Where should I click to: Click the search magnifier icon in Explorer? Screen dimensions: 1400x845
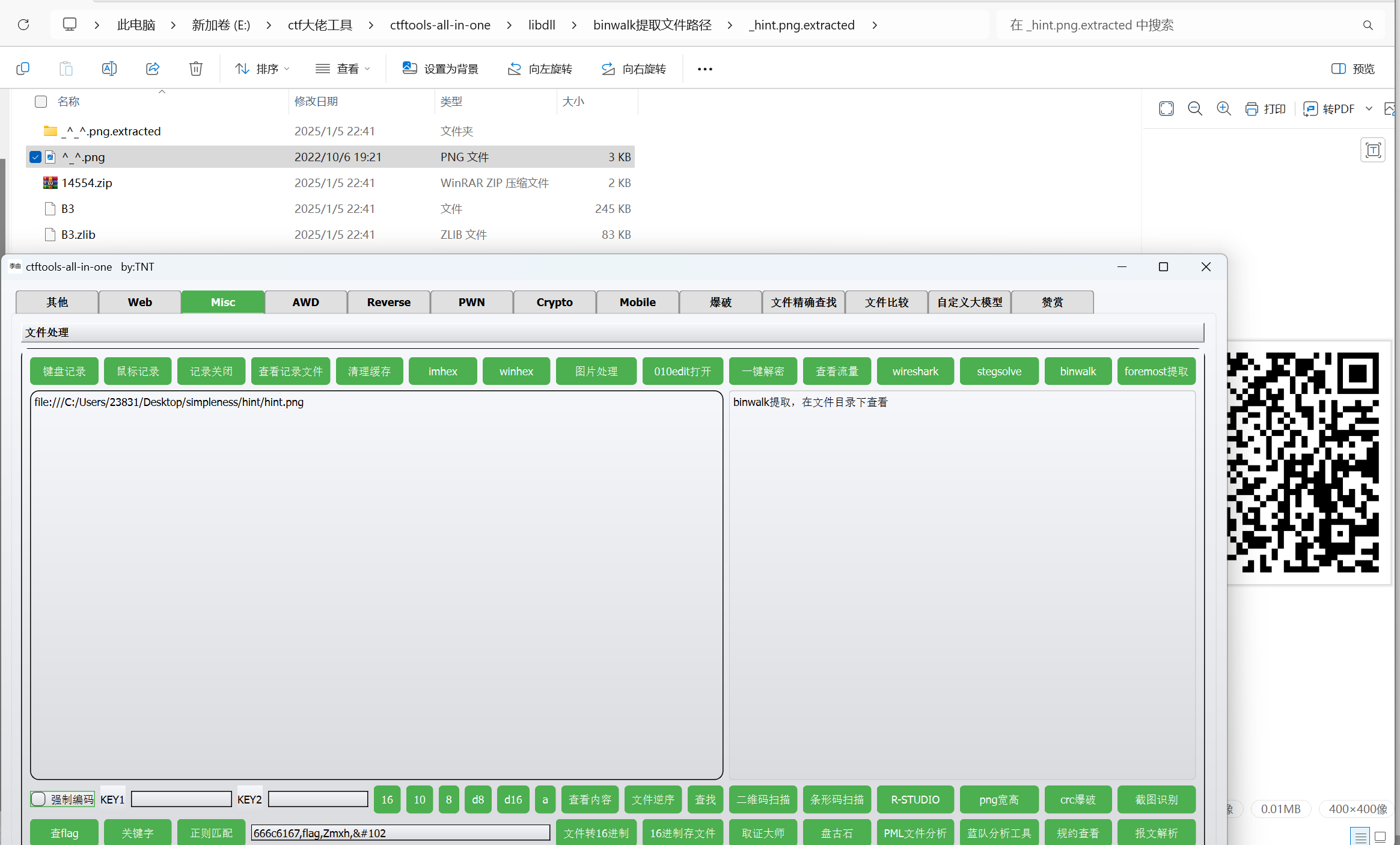pyautogui.click(x=1368, y=25)
